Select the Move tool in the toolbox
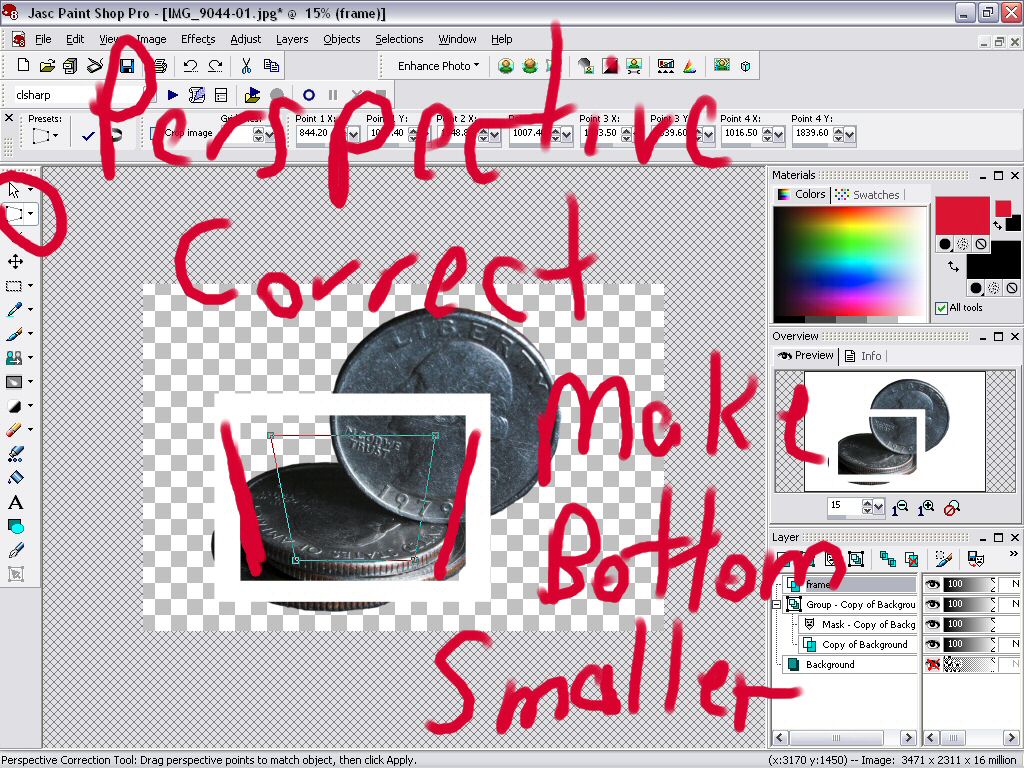Image resolution: width=1024 pixels, height=768 pixels. click(15, 261)
